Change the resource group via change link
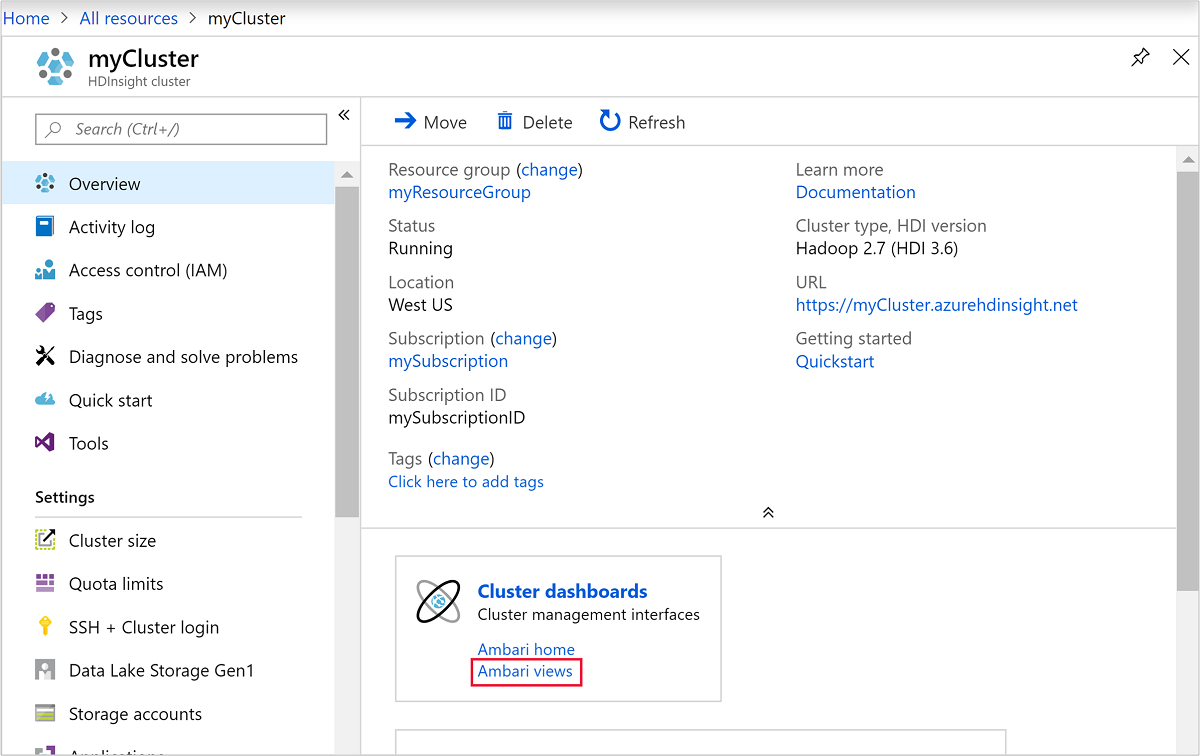This screenshot has width=1200, height=756. (x=549, y=169)
